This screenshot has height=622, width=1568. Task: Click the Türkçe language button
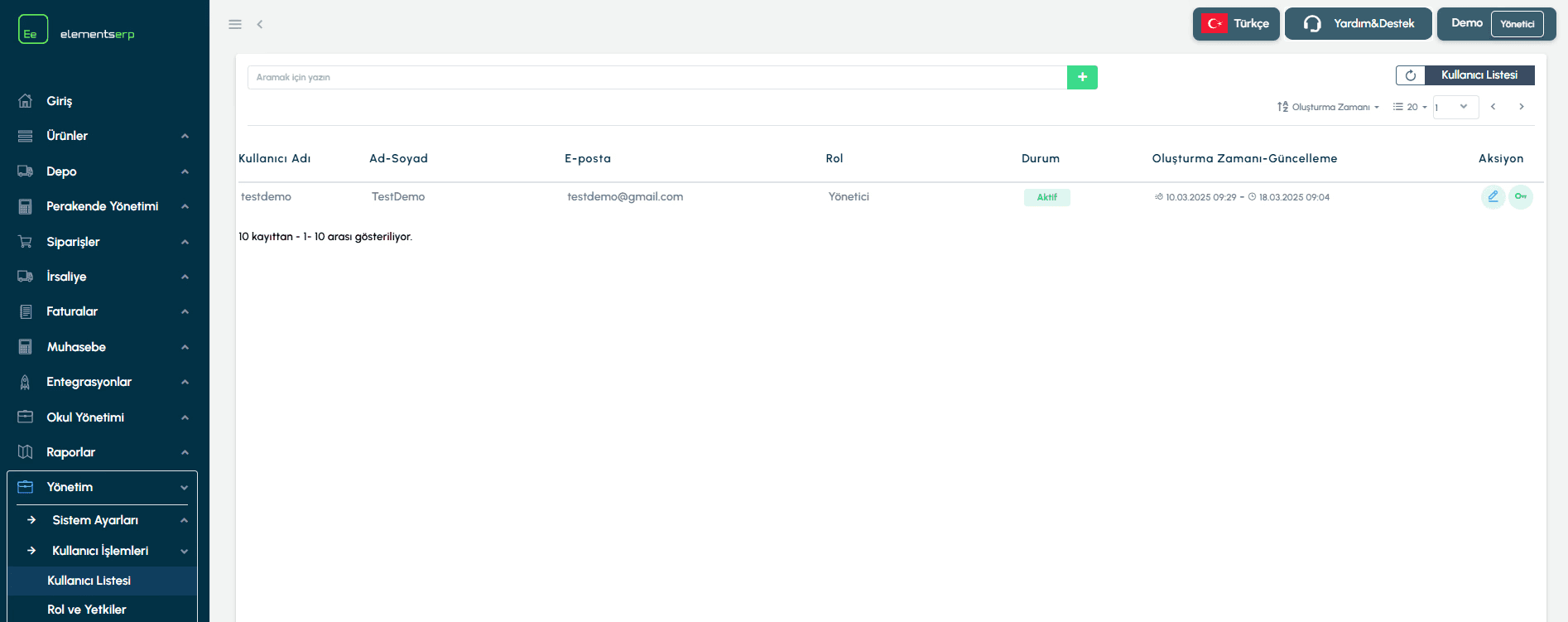pyautogui.click(x=1236, y=23)
